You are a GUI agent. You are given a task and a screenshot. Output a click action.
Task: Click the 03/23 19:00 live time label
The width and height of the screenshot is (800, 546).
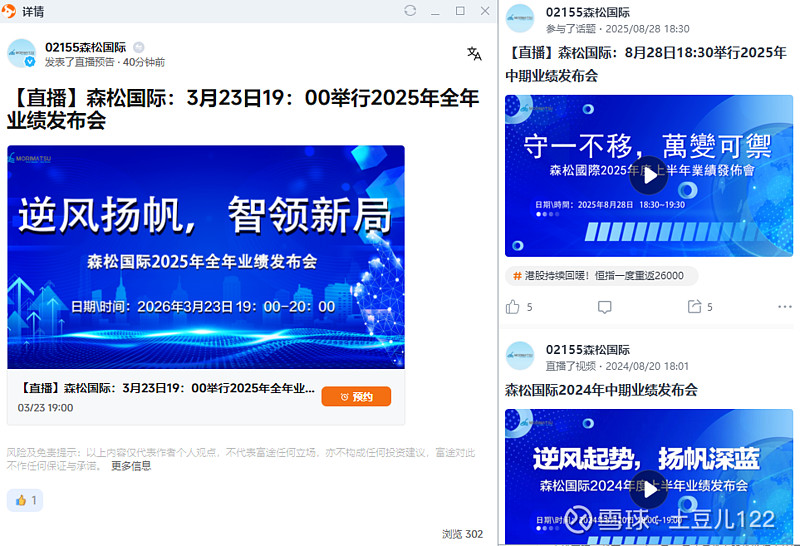[45, 408]
